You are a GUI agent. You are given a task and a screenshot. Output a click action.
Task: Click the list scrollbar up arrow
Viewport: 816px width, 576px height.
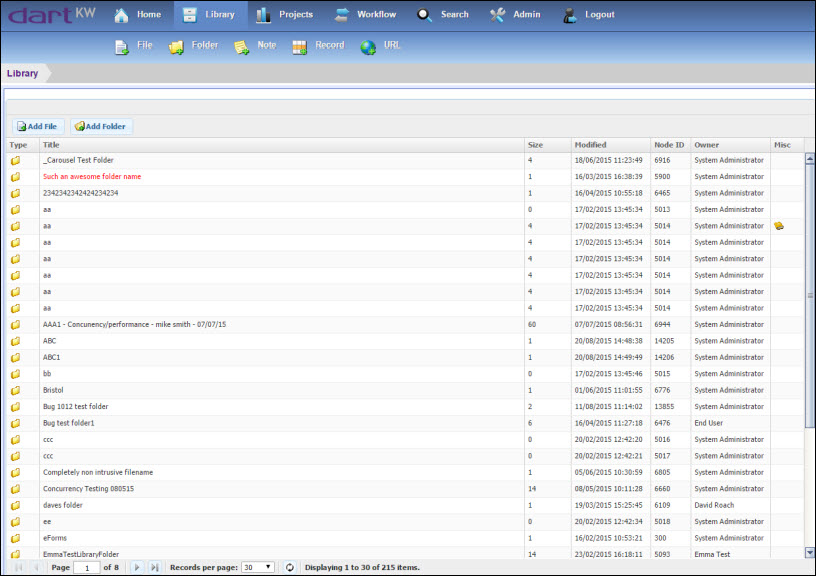point(810,159)
